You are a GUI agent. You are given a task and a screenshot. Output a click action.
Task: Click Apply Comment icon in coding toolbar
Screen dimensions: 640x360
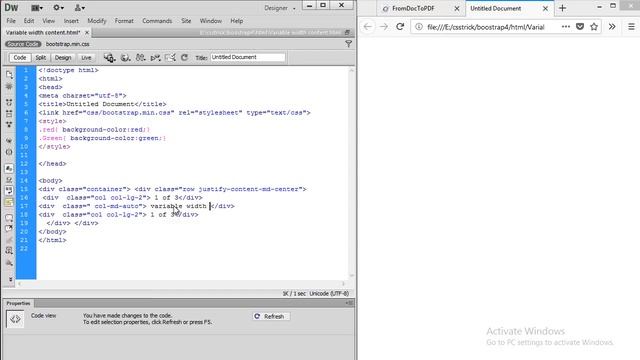pos(9,218)
